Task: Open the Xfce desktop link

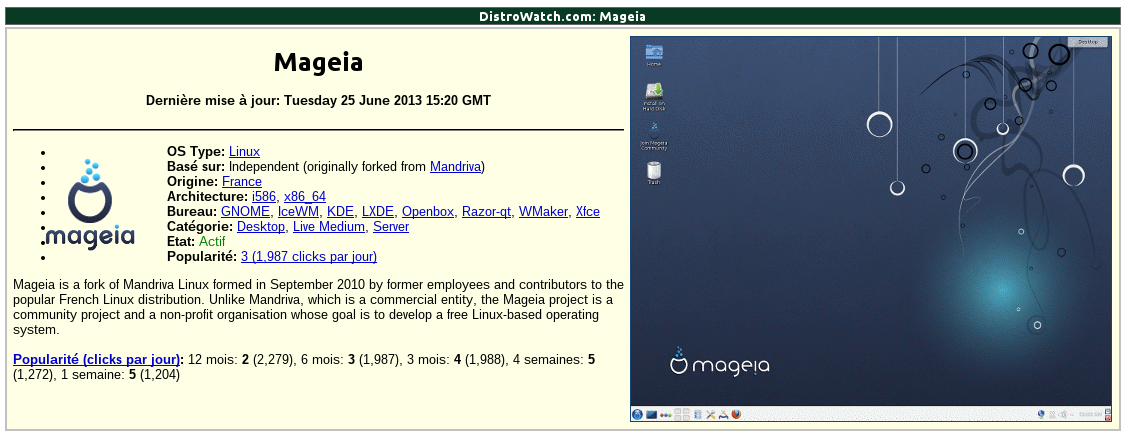Action: tap(587, 212)
